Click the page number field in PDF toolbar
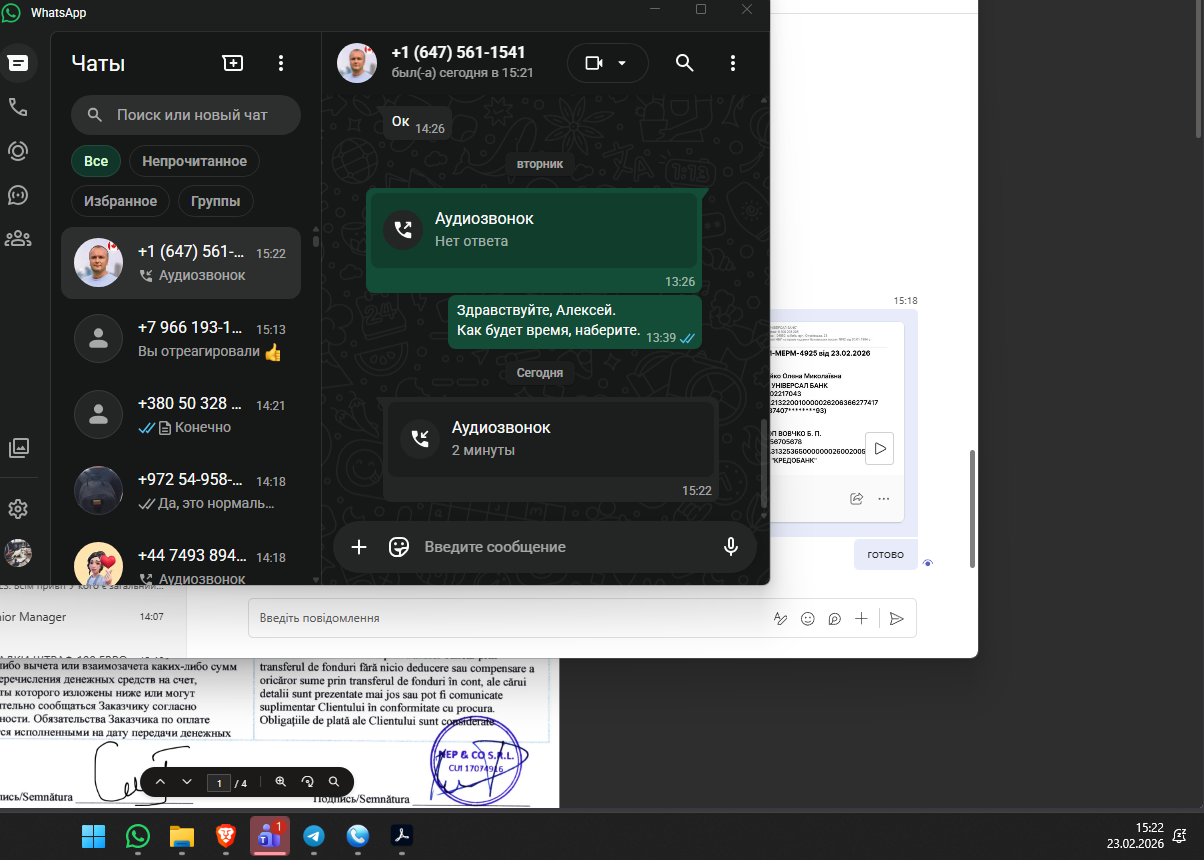This screenshot has height=860, width=1204. pyautogui.click(x=218, y=783)
